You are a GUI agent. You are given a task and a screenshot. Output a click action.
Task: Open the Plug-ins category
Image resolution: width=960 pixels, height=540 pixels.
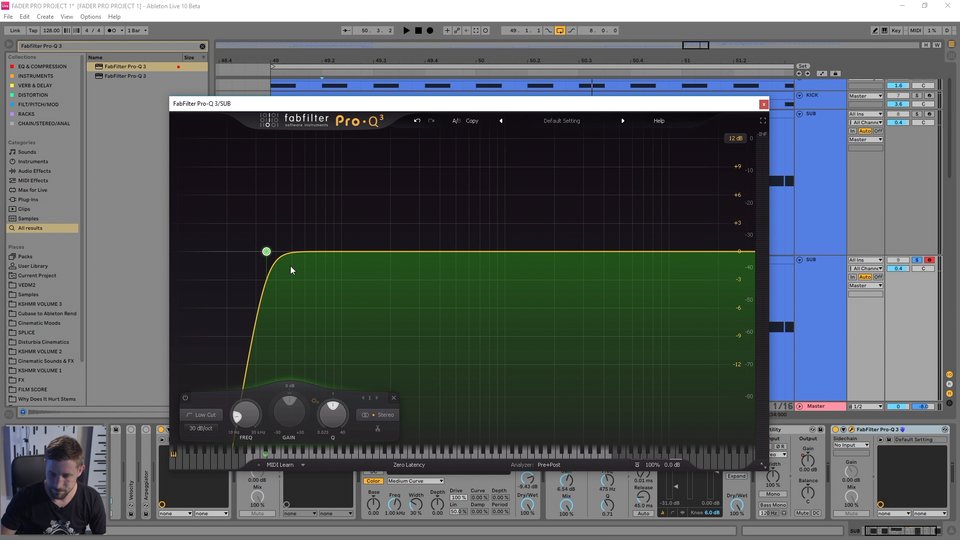pyautogui.click(x=28, y=200)
